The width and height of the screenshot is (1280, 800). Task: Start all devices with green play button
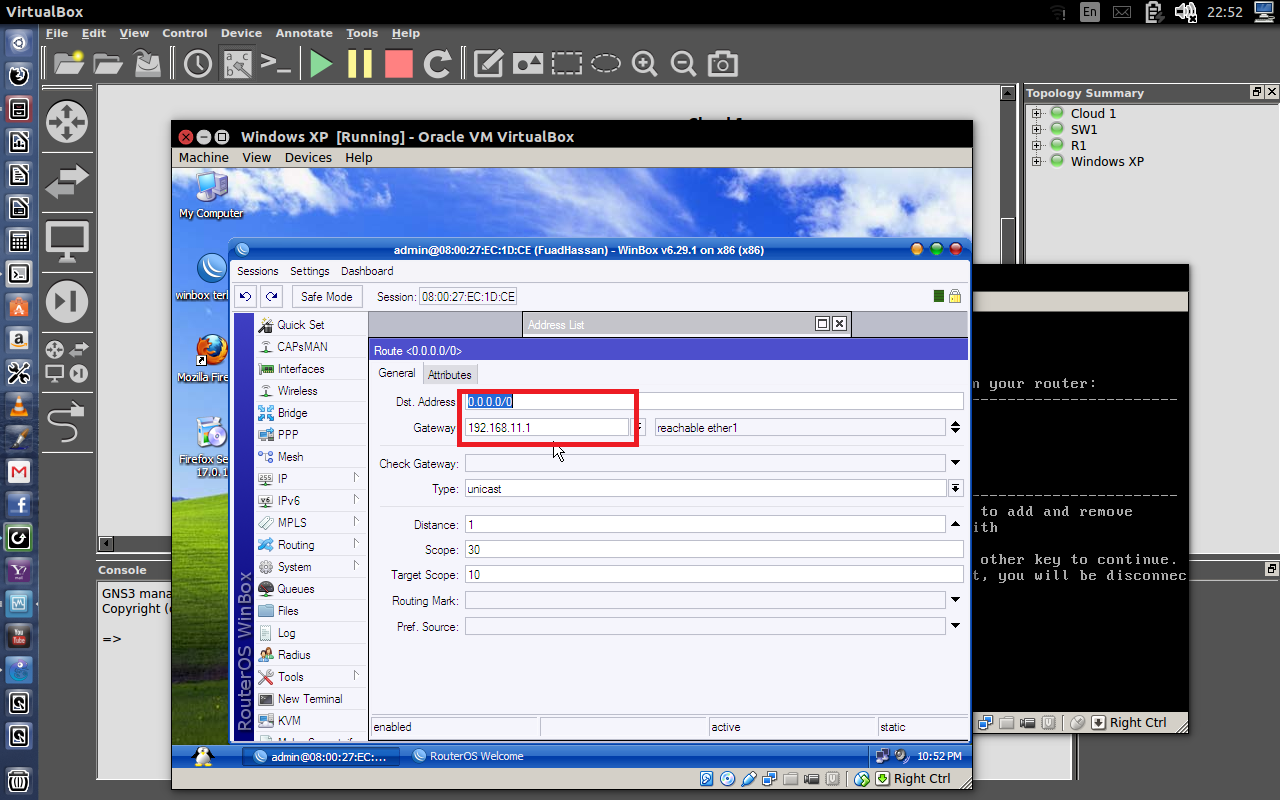point(321,64)
